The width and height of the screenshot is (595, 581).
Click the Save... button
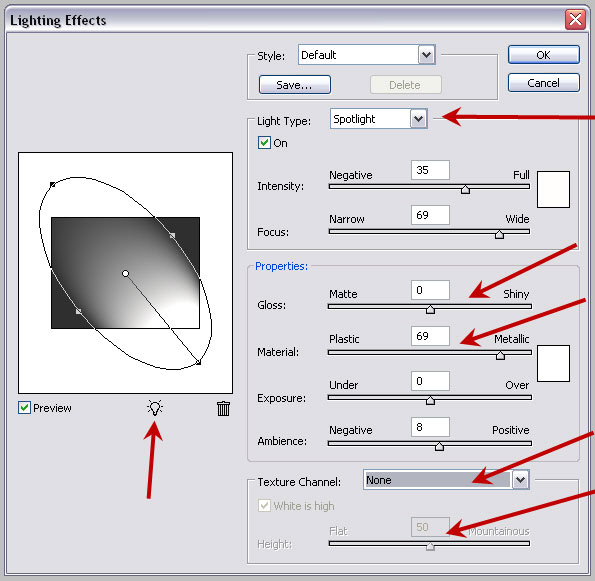(x=294, y=85)
